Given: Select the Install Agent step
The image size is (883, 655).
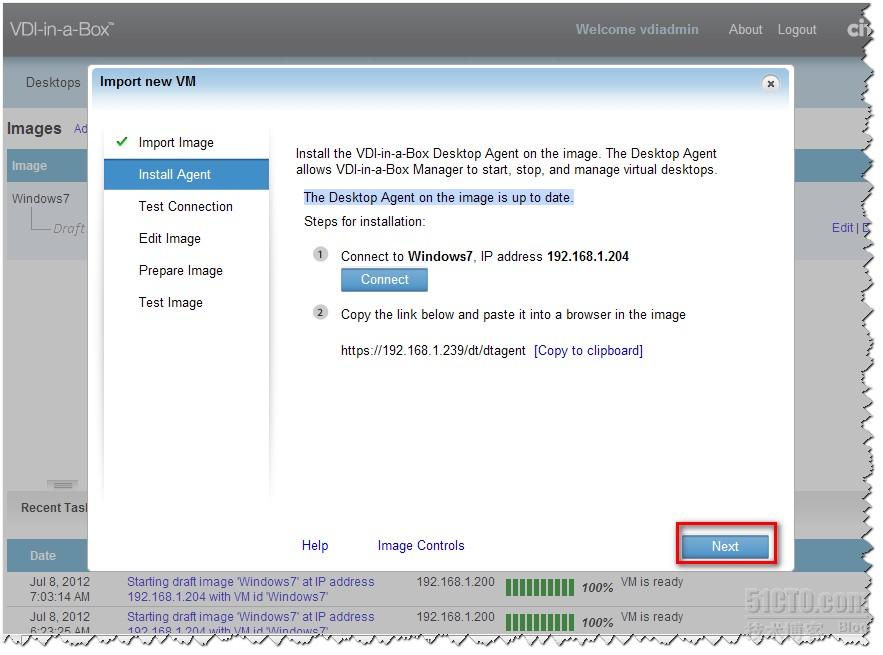Looking at the screenshot, I should click(x=186, y=175).
